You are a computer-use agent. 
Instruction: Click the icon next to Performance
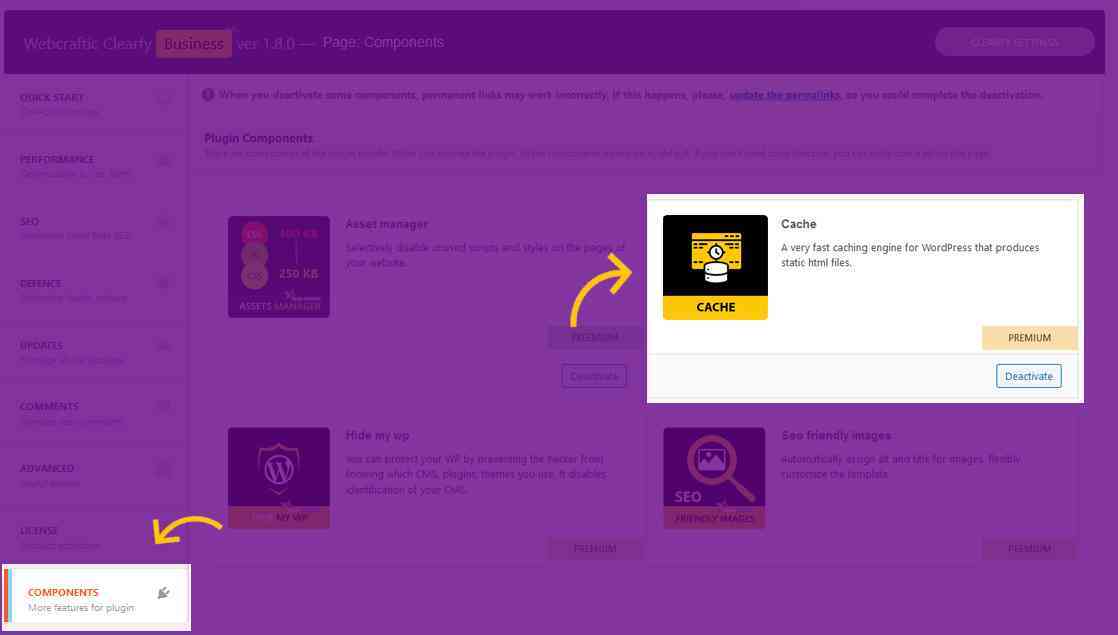(x=163, y=160)
